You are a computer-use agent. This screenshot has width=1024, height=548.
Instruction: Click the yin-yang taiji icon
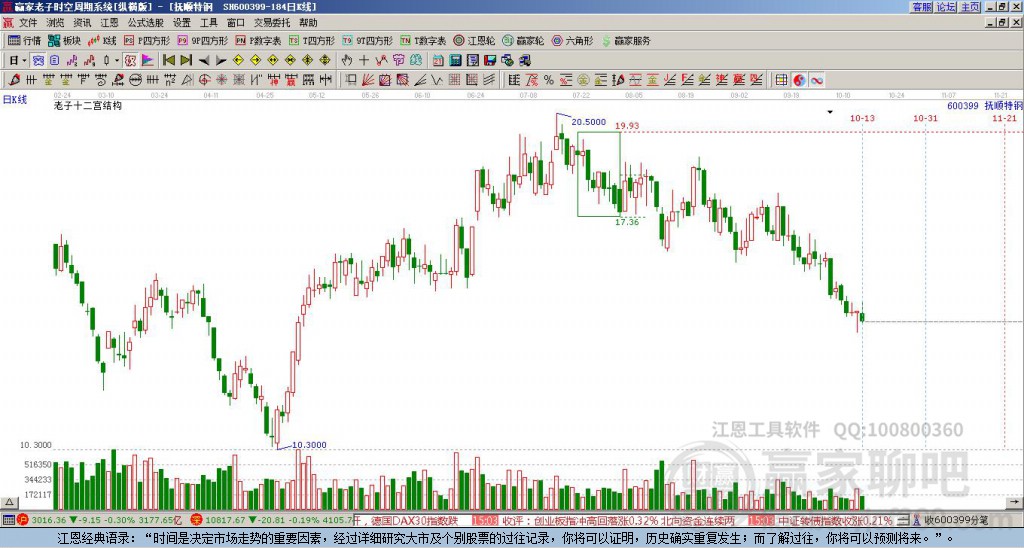801,79
